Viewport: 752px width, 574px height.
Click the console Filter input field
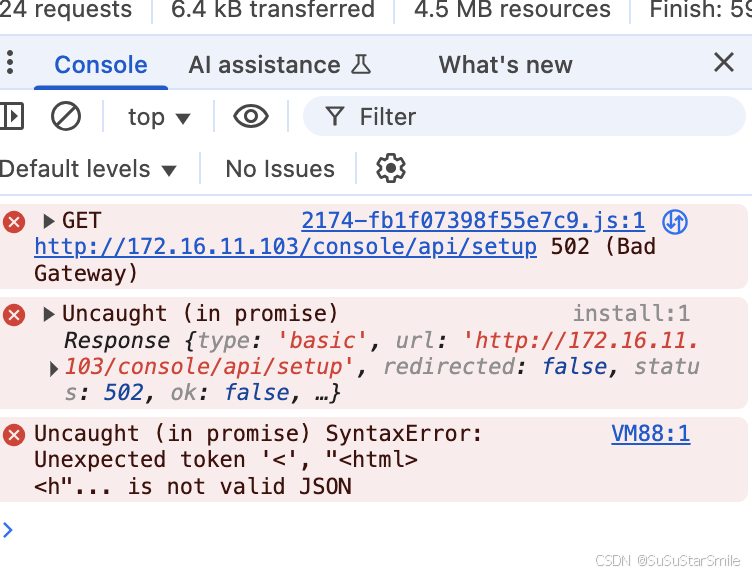(524, 117)
